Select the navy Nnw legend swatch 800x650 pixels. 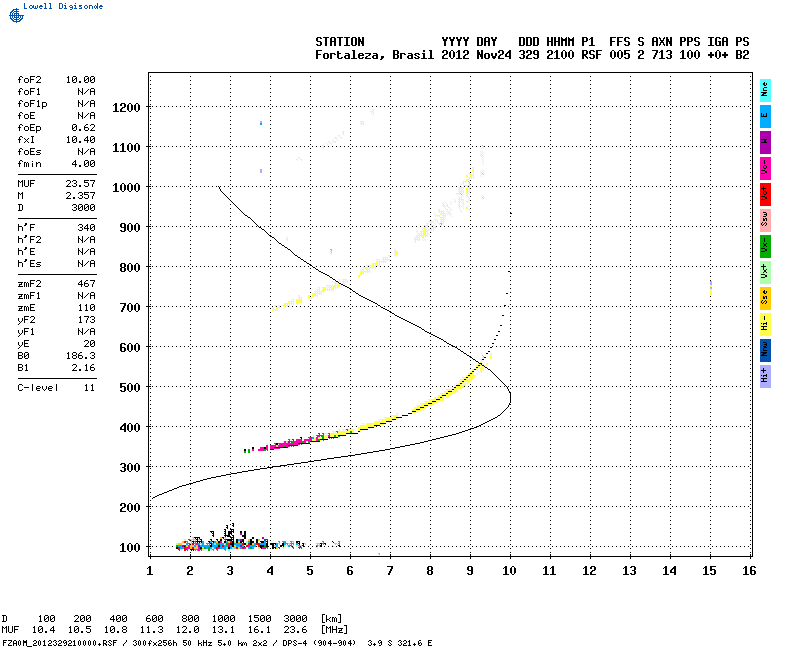point(765,351)
